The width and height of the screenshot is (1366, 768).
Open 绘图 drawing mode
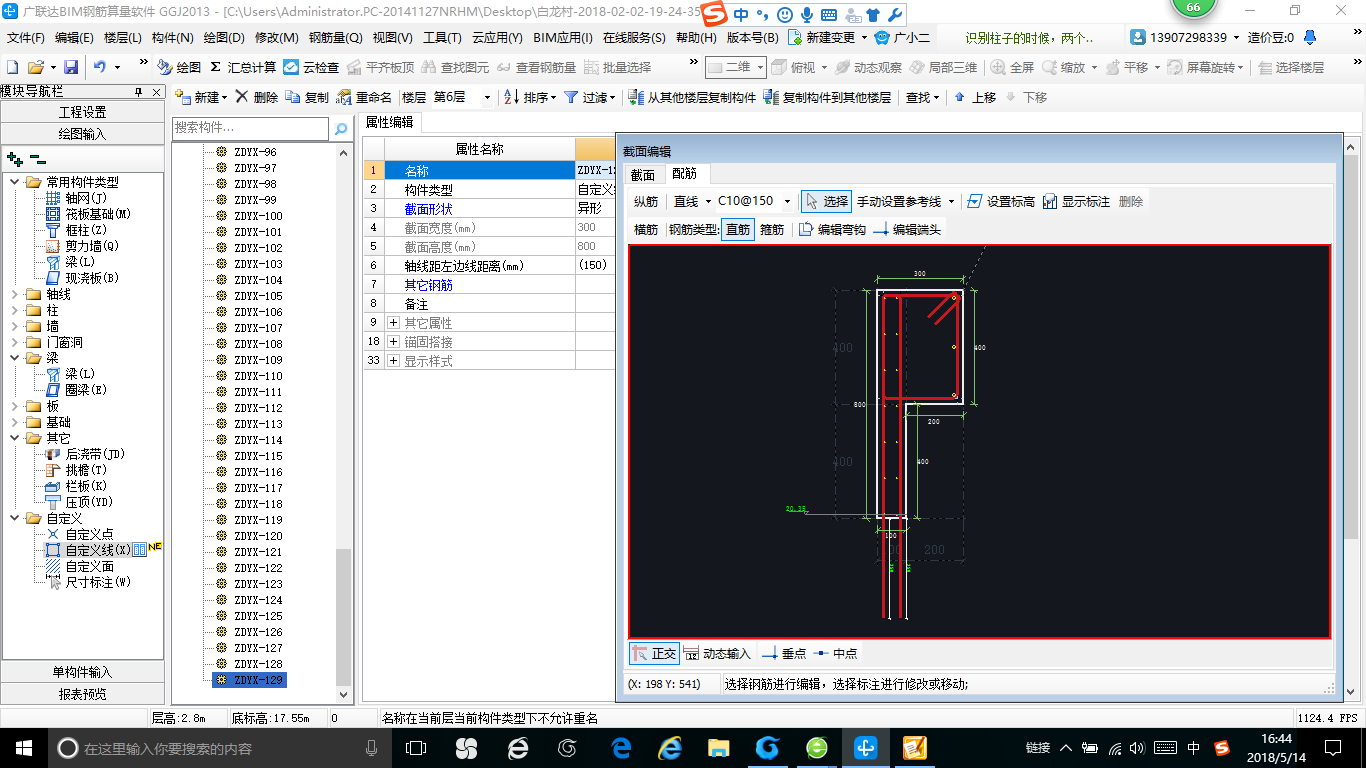pyautogui.click(x=179, y=67)
